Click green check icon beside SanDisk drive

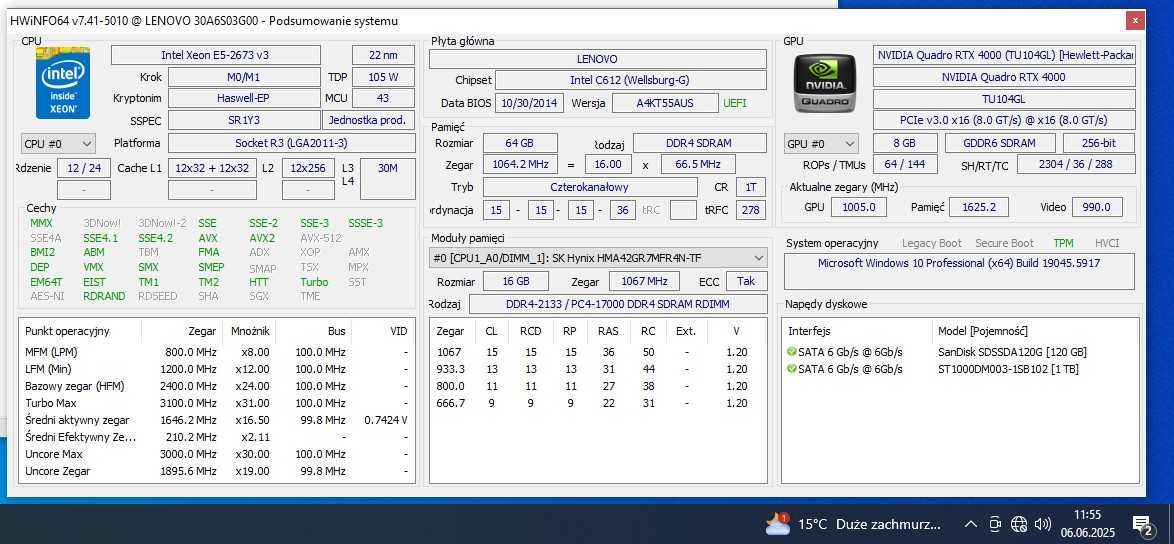pyautogui.click(x=792, y=352)
